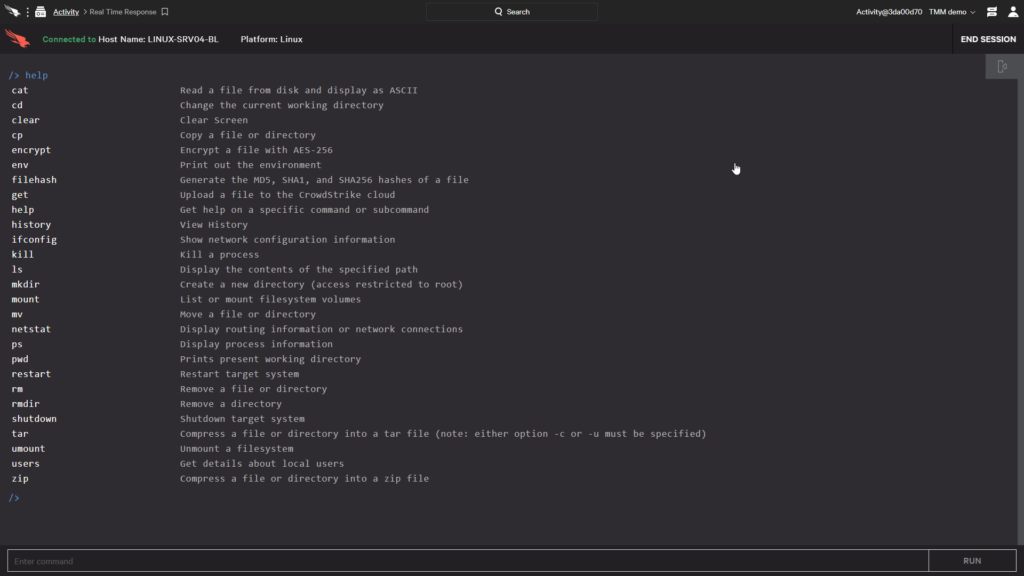Focus the Enter command input field
This screenshot has width=1024, height=576.
point(468,561)
